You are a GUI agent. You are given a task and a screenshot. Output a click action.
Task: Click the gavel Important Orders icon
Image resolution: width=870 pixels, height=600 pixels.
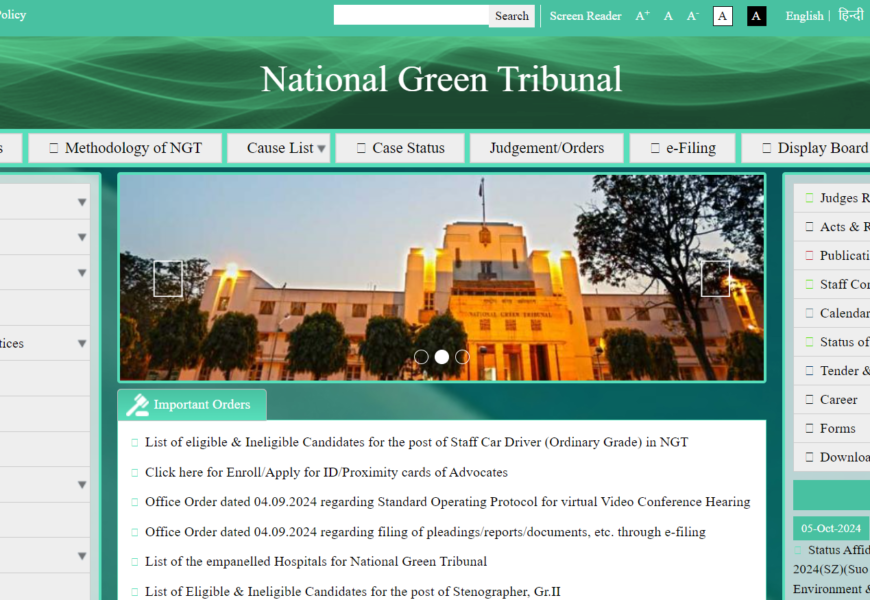pyautogui.click(x=137, y=405)
